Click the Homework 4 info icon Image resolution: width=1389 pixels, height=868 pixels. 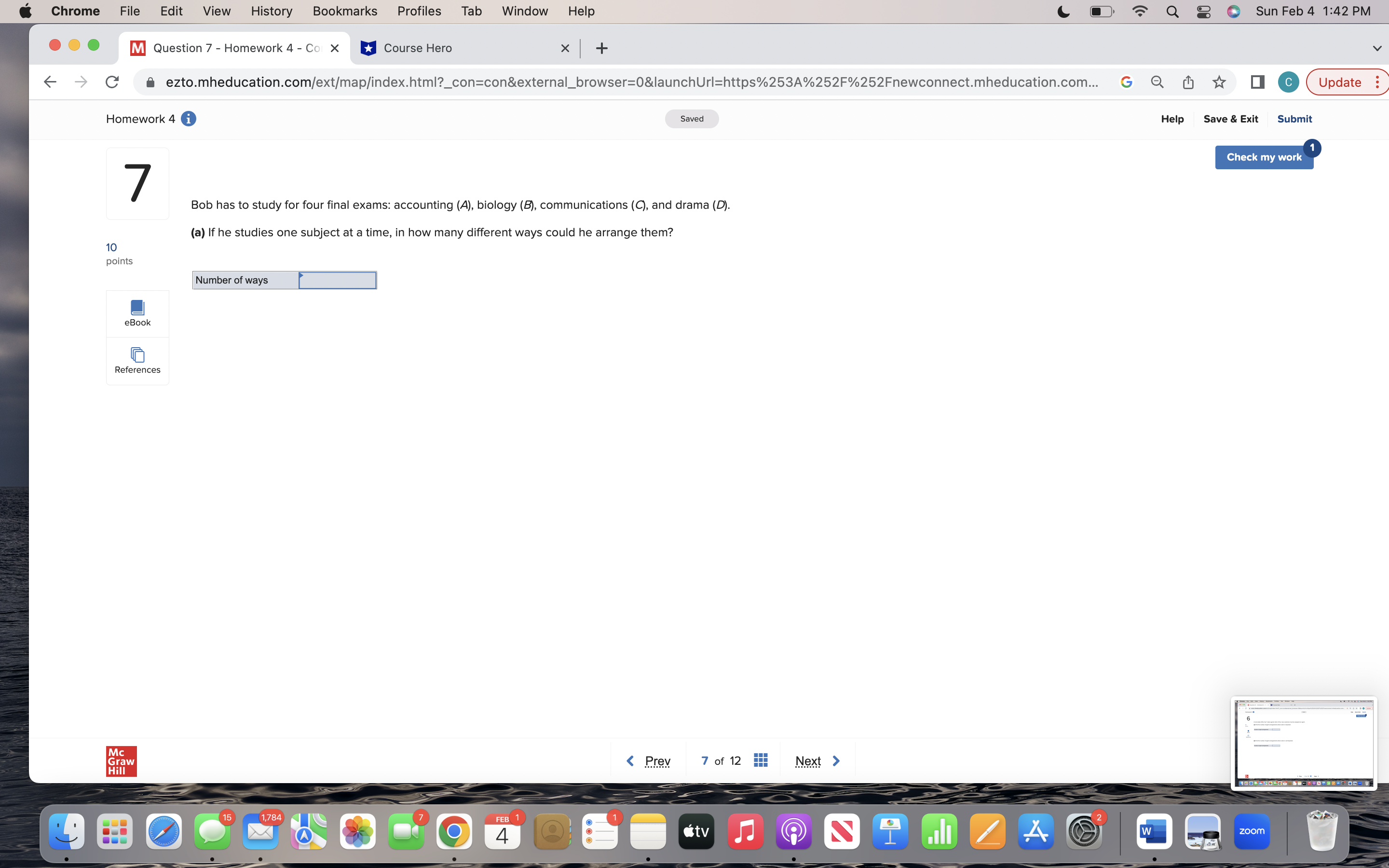point(189,119)
